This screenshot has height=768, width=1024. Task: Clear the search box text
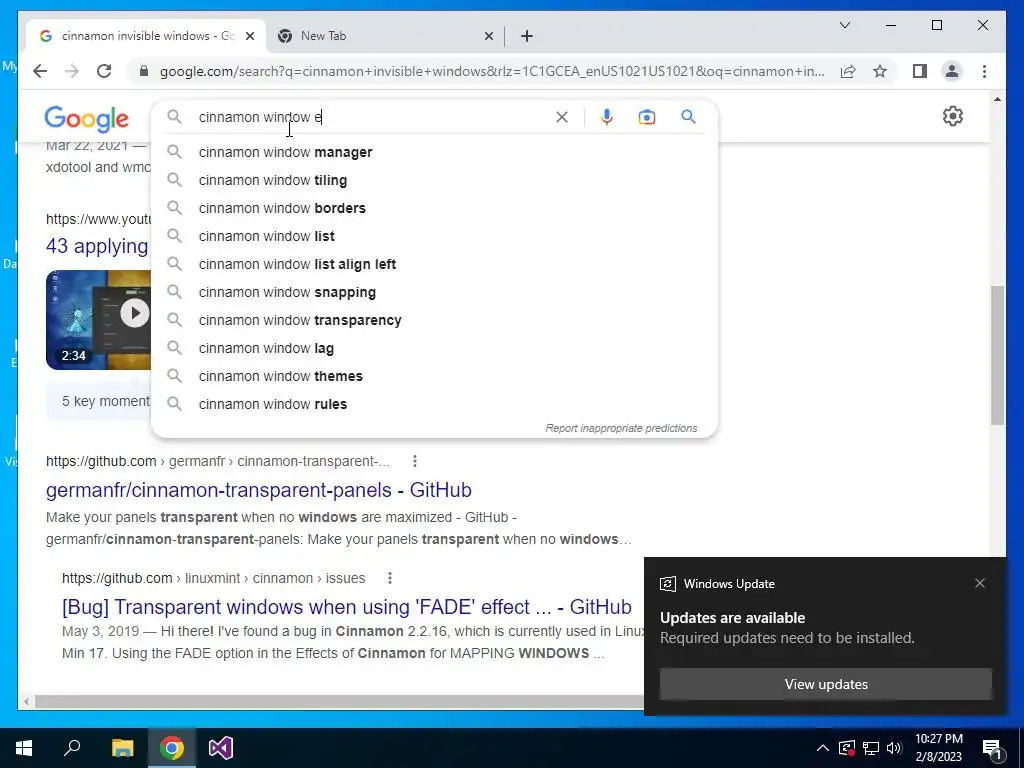tap(562, 117)
